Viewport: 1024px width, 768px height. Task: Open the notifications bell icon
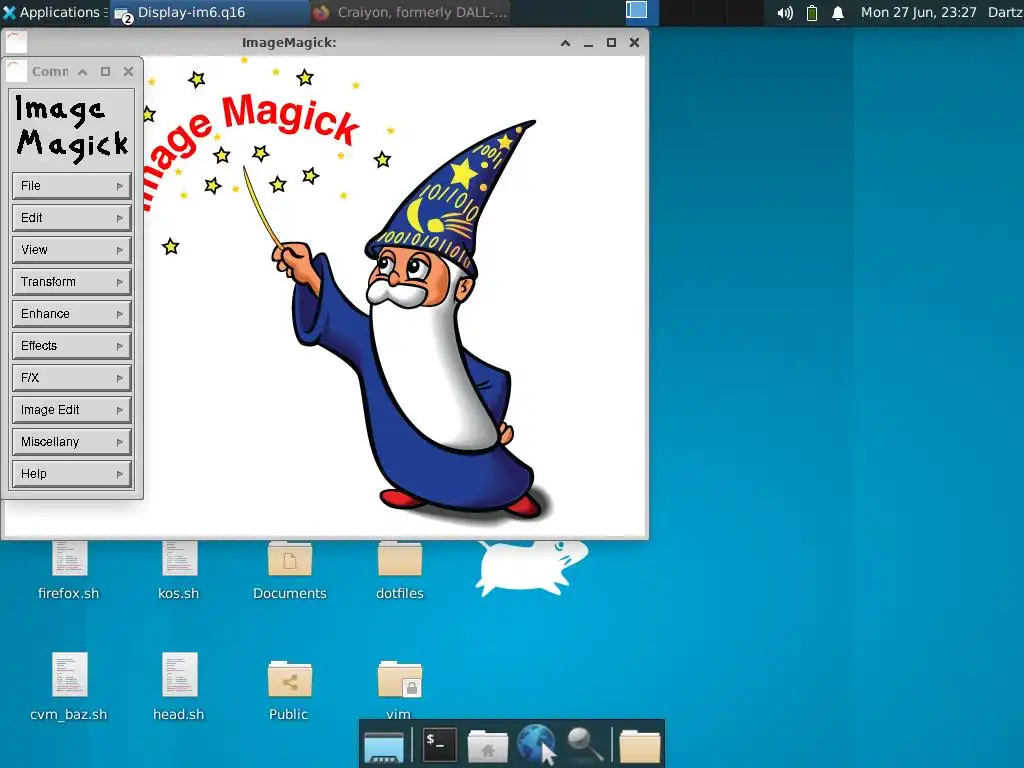tap(838, 12)
